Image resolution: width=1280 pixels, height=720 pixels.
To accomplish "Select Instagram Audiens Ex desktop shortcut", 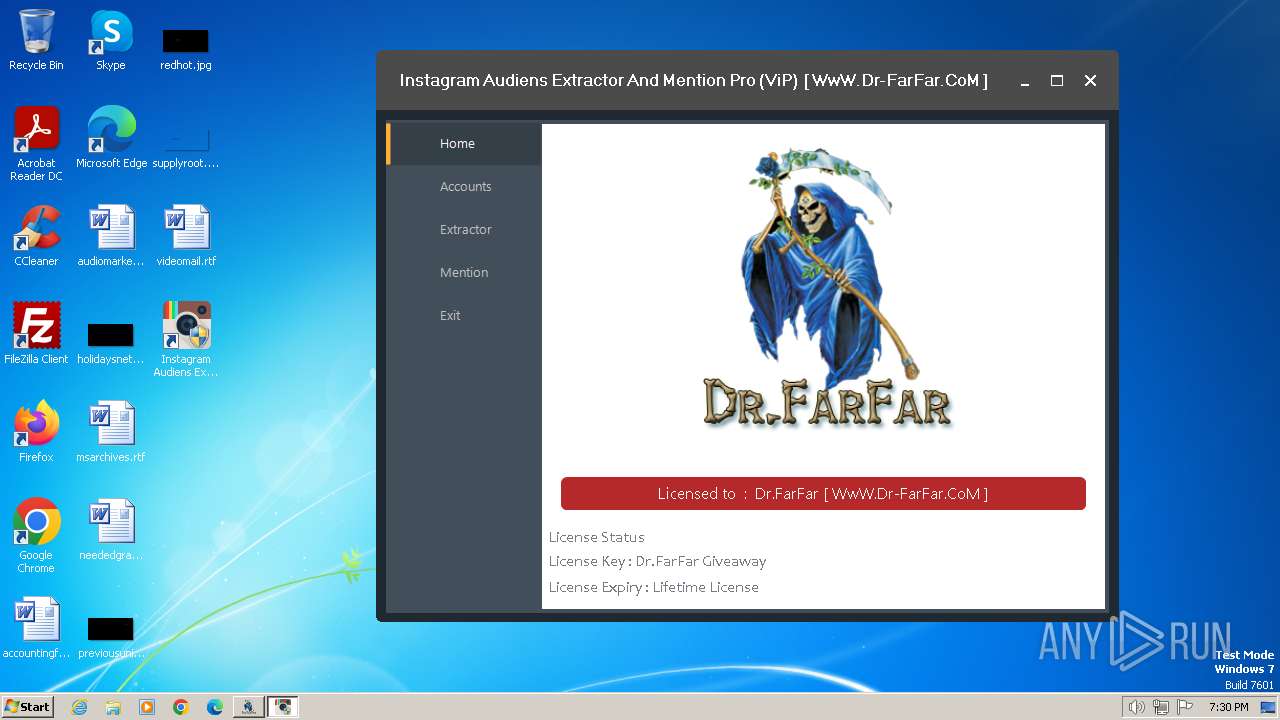I will coord(186,340).
